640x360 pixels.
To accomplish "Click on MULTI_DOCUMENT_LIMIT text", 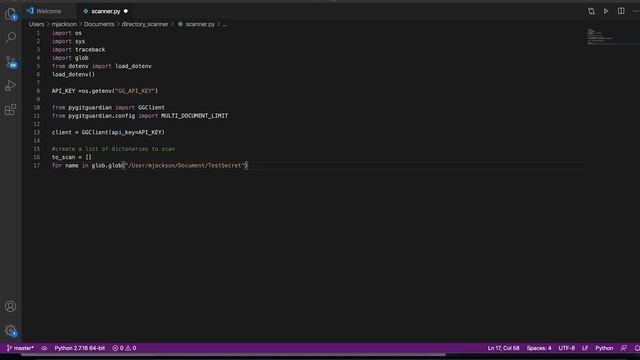I will tap(194, 116).
